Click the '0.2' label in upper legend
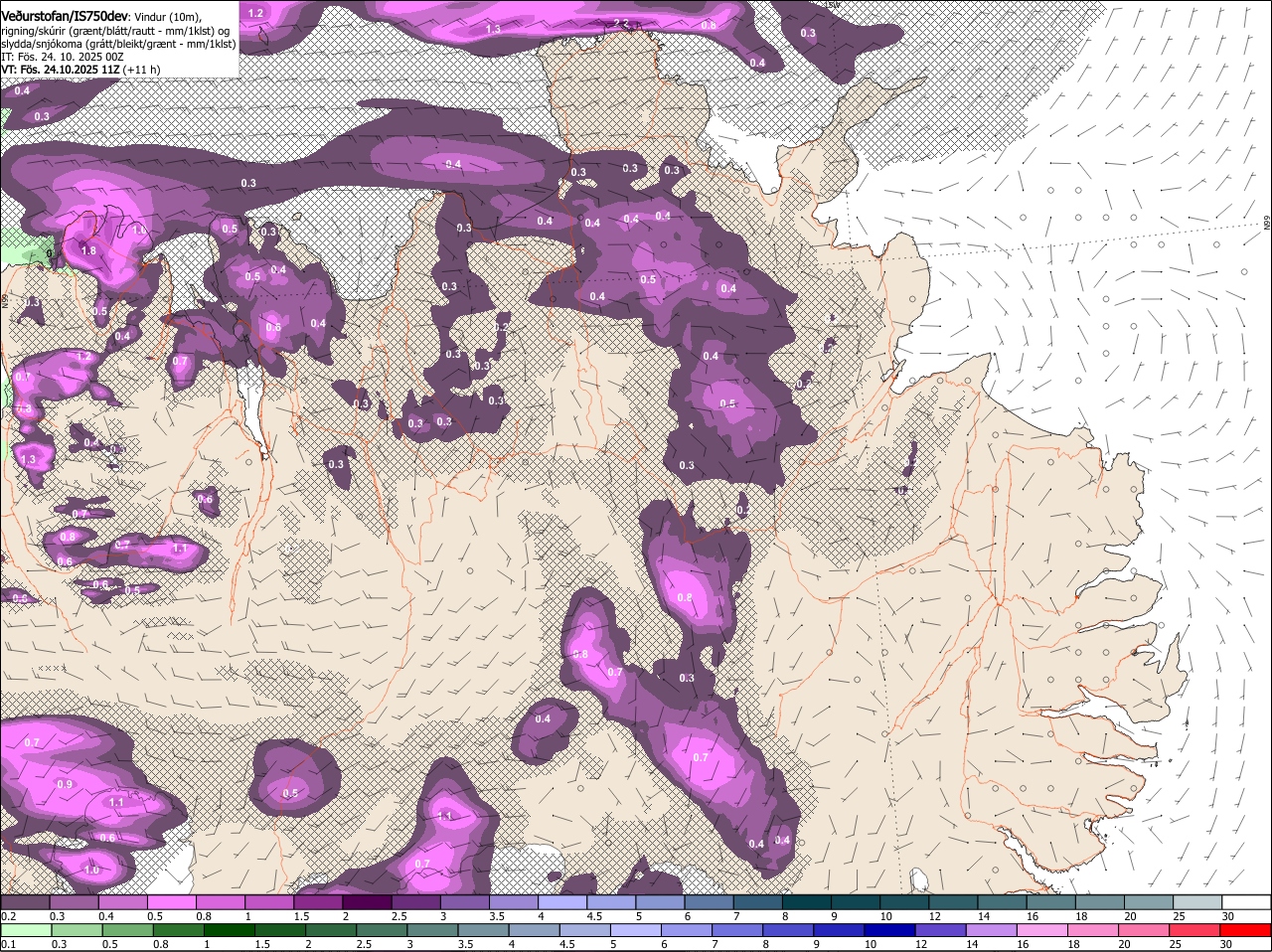Viewport: 1272px width, 952px height. coord(8,915)
